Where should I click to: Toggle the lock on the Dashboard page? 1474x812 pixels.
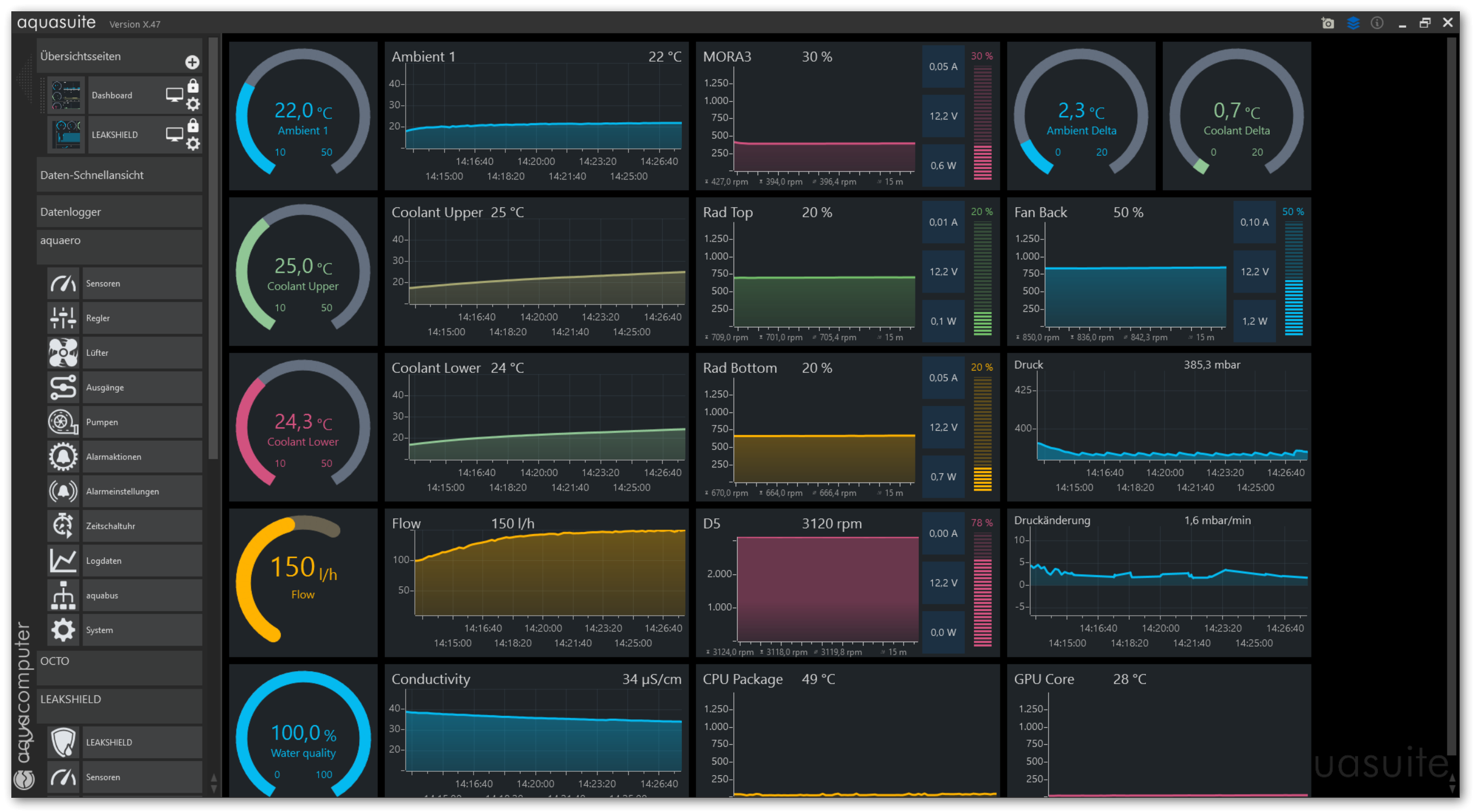194,86
